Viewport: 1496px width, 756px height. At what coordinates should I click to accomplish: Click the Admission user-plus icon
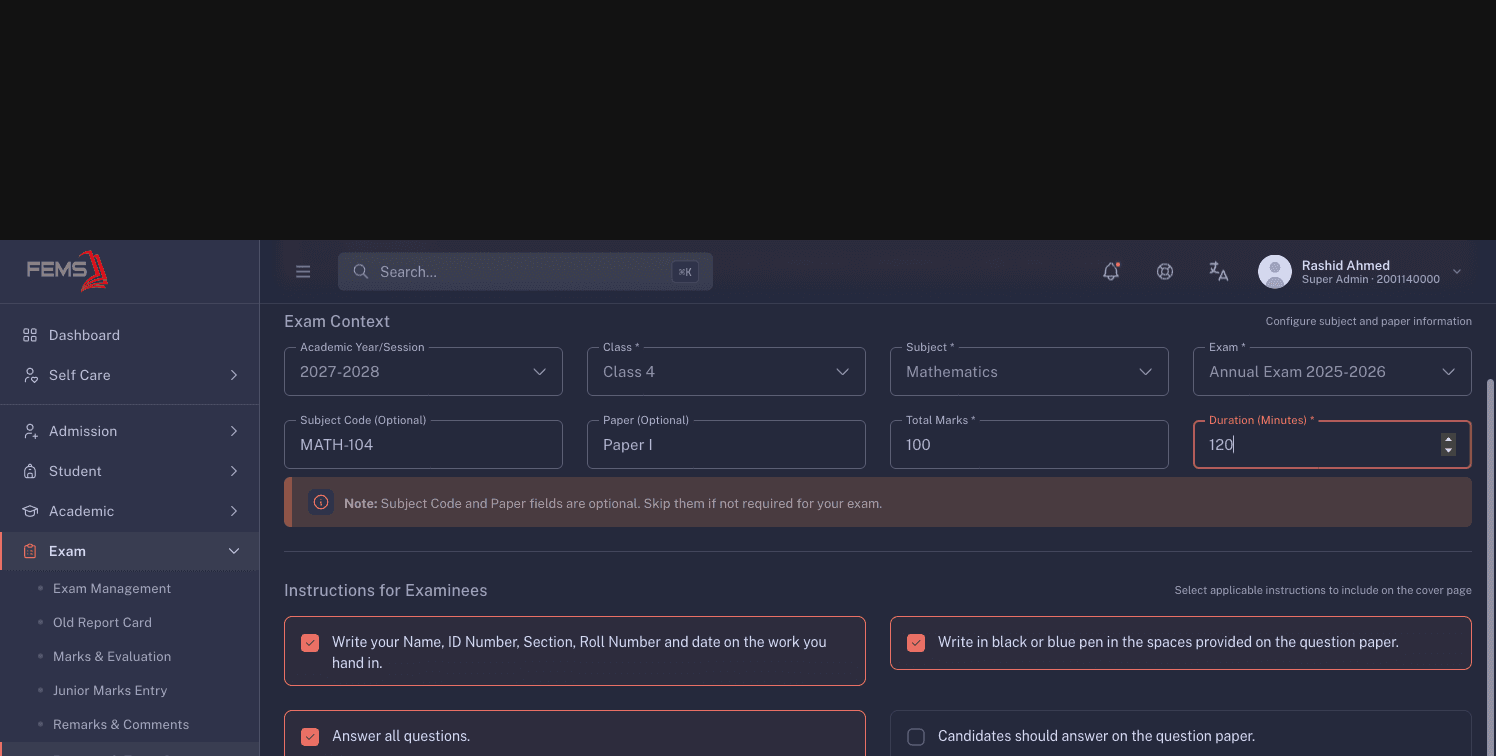(x=30, y=431)
